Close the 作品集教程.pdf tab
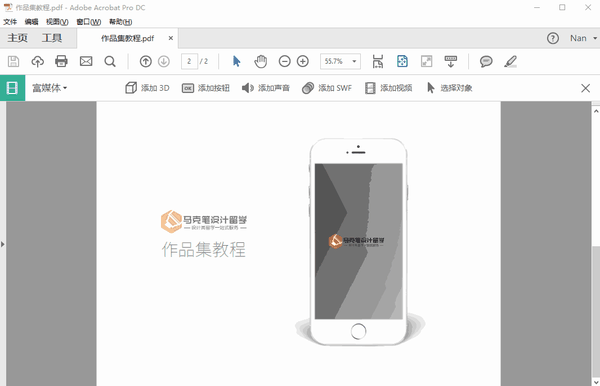 pyautogui.click(x=171, y=38)
